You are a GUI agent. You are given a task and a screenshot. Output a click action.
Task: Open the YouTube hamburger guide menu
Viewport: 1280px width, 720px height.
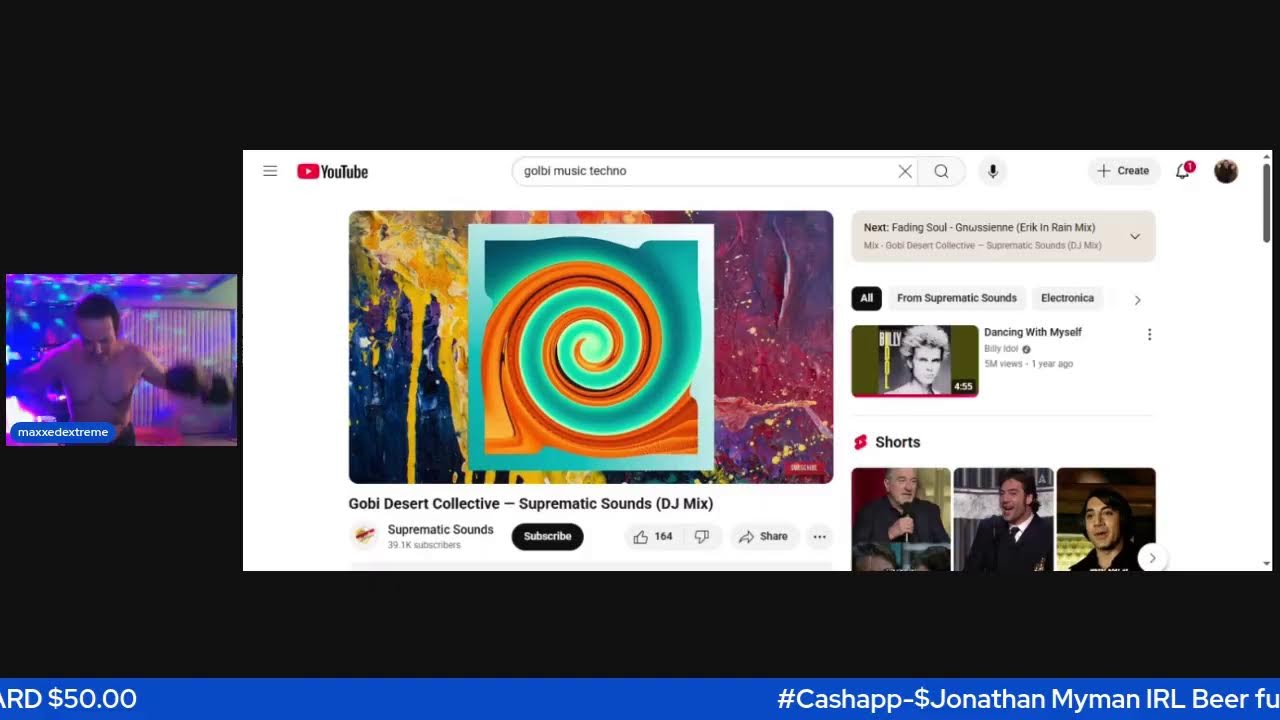point(270,171)
